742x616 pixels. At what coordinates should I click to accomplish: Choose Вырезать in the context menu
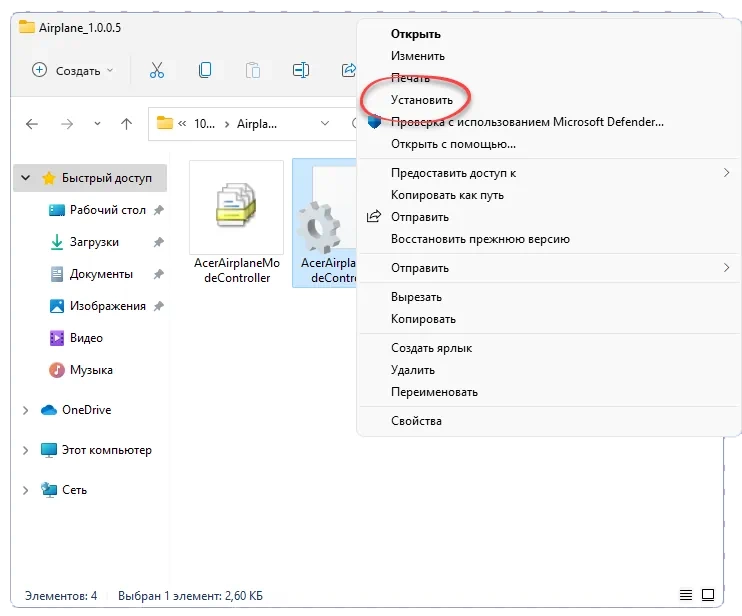416,297
